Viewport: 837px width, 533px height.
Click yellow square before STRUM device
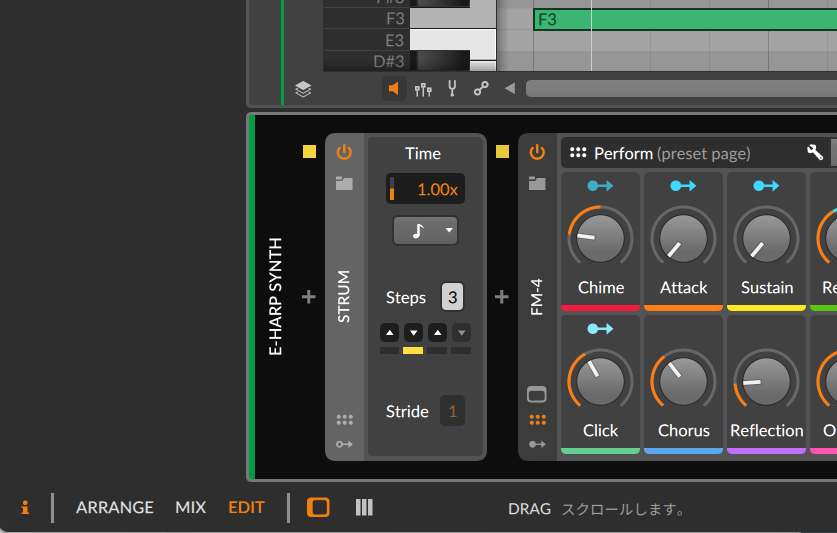(310, 152)
